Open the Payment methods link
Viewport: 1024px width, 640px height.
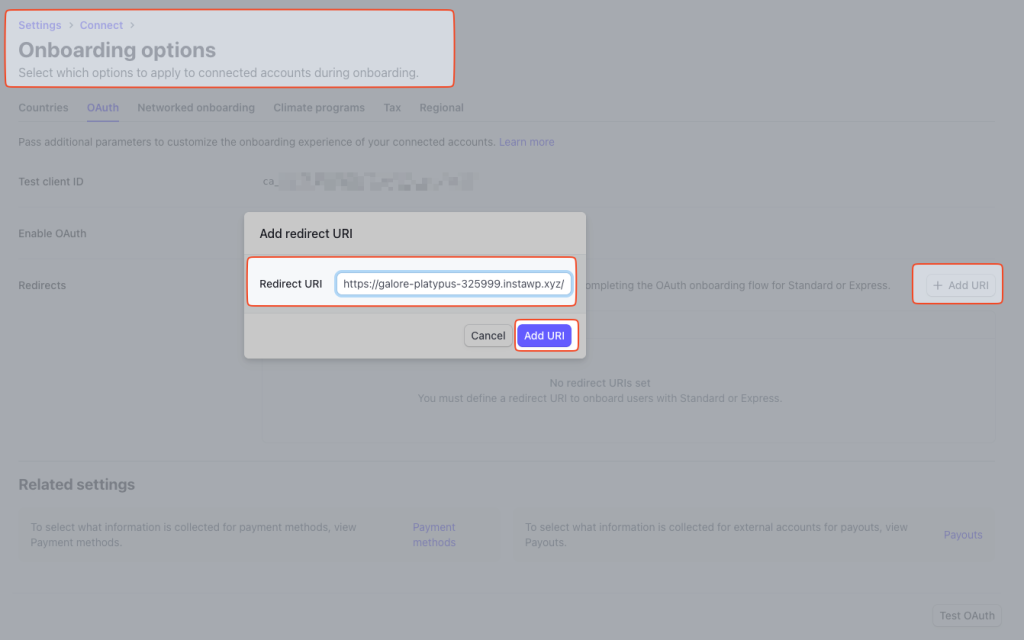434,535
